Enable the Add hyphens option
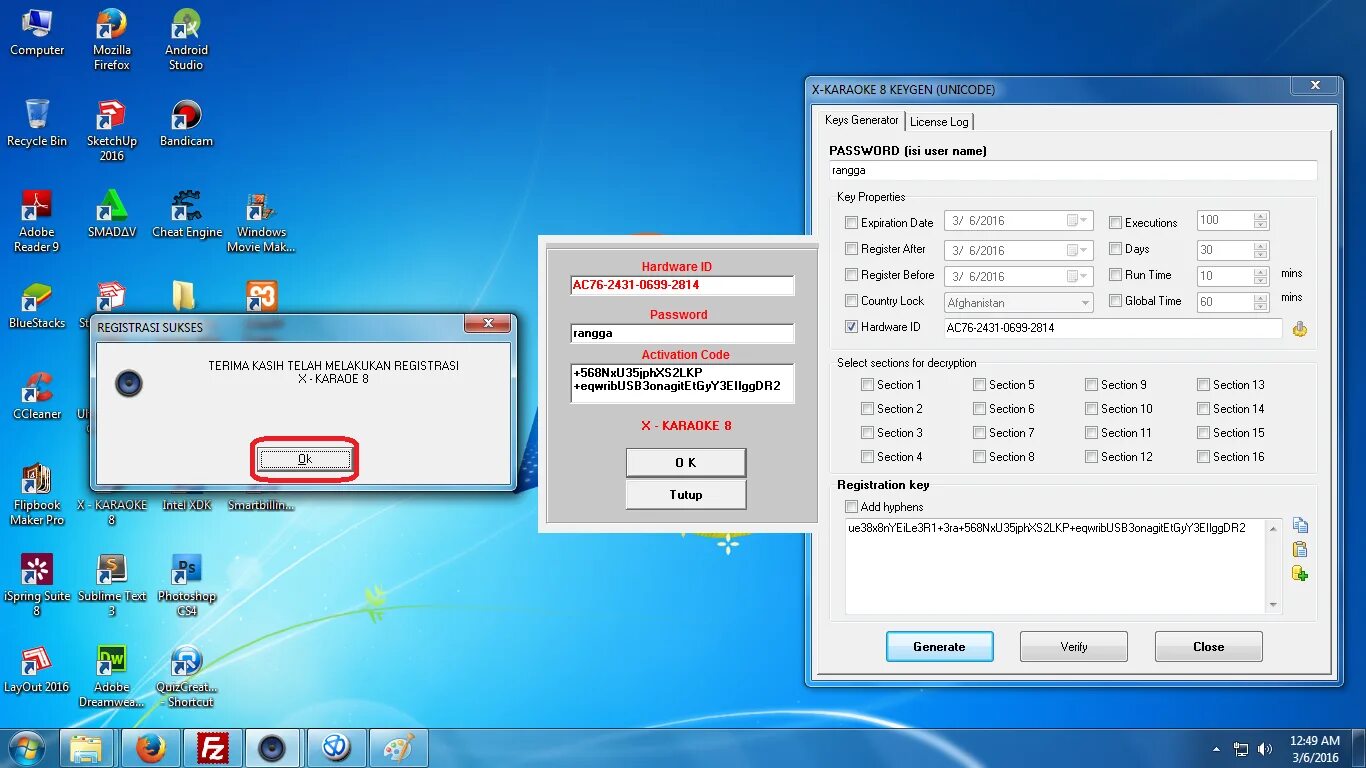 (x=851, y=507)
